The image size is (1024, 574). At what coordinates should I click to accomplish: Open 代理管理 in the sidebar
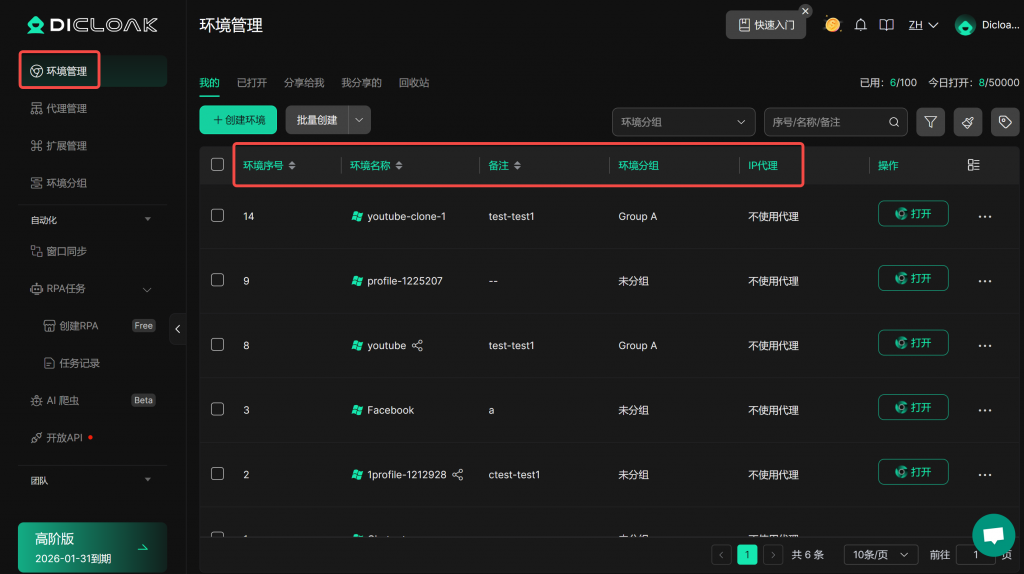pyautogui.click(x=66, y=108)
